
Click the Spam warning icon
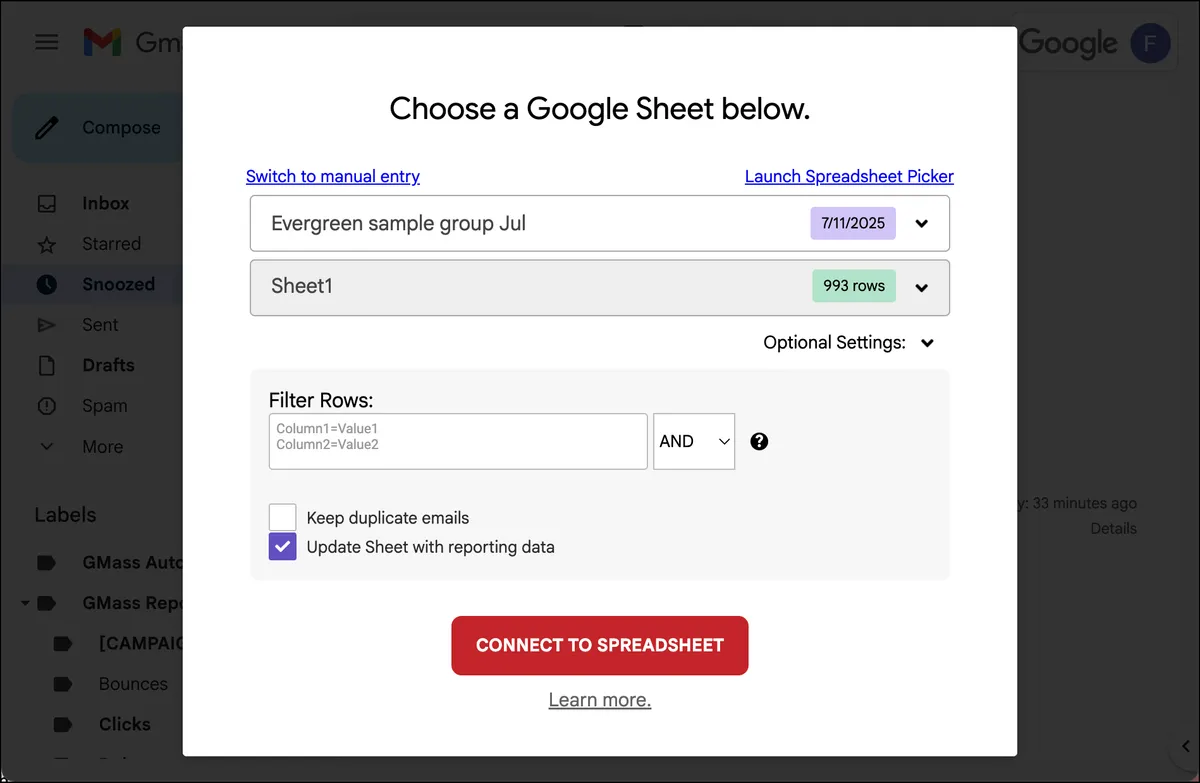point(47,406)
